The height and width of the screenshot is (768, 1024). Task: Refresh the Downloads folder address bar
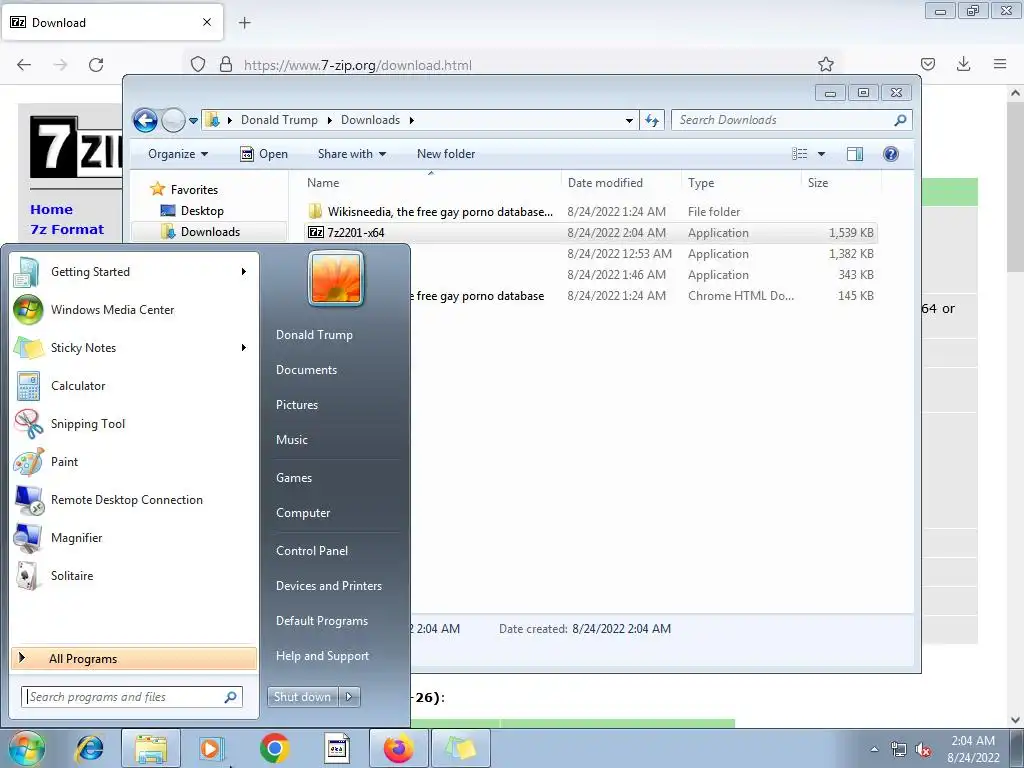pyautogui.click(x=652, y=120)
